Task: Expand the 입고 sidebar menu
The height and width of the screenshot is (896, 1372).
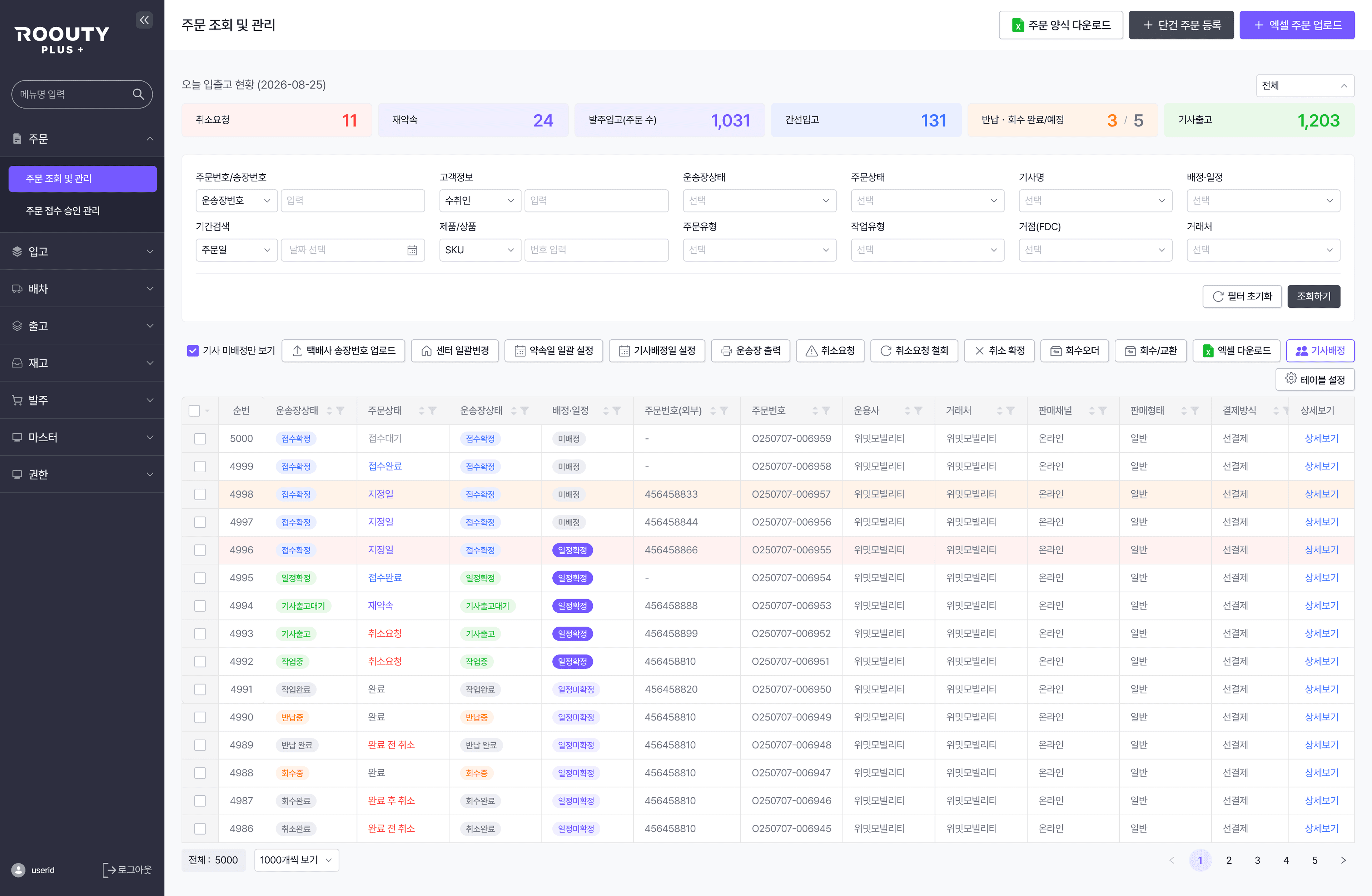Action: pos(82,252)
